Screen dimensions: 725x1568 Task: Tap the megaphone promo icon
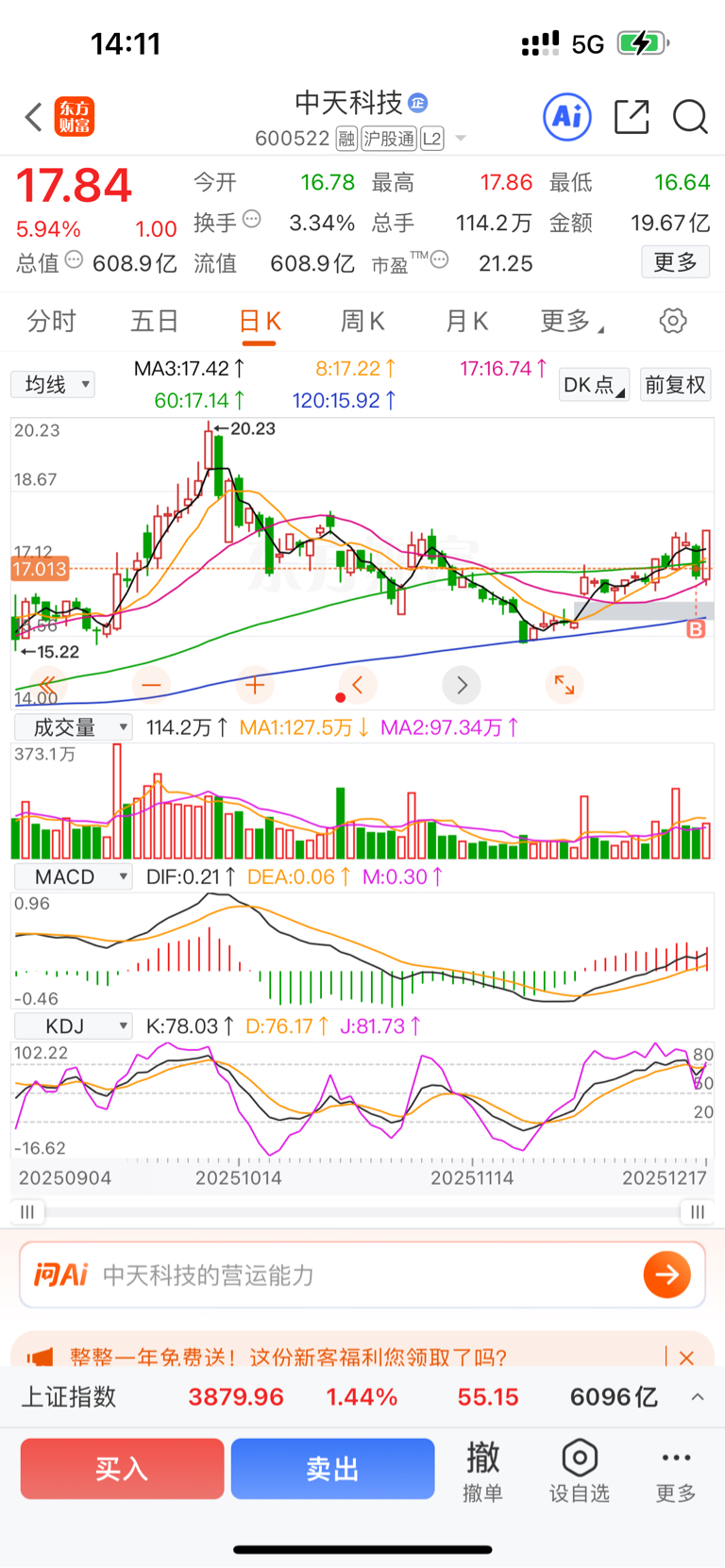tap(40, 1358)
